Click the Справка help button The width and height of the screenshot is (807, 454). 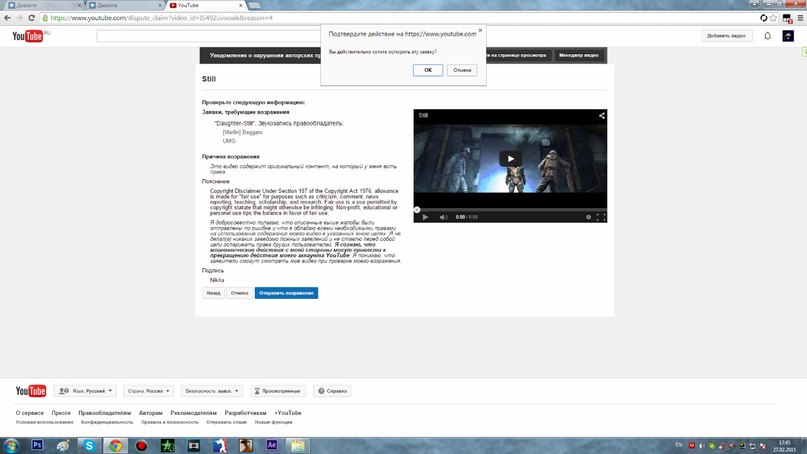[x=332, y=391]
